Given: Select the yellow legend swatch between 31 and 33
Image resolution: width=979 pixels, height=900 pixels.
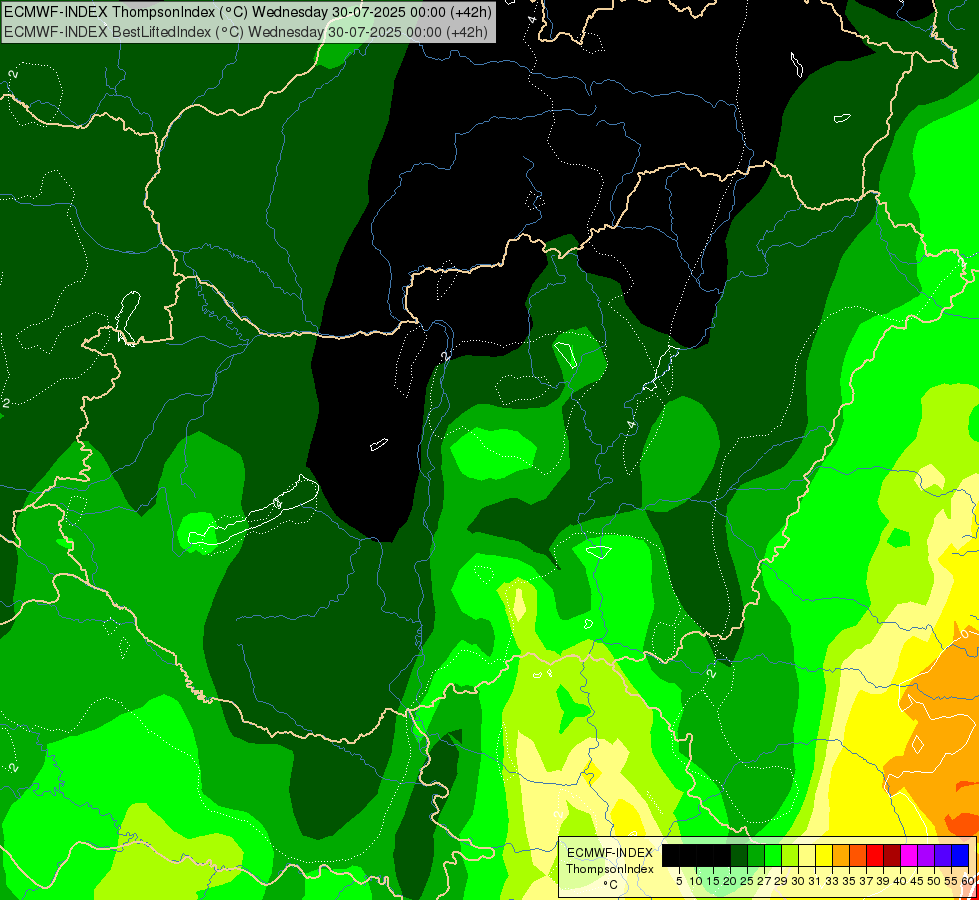Looking at the screenshot, I should (x=824, y=855).
